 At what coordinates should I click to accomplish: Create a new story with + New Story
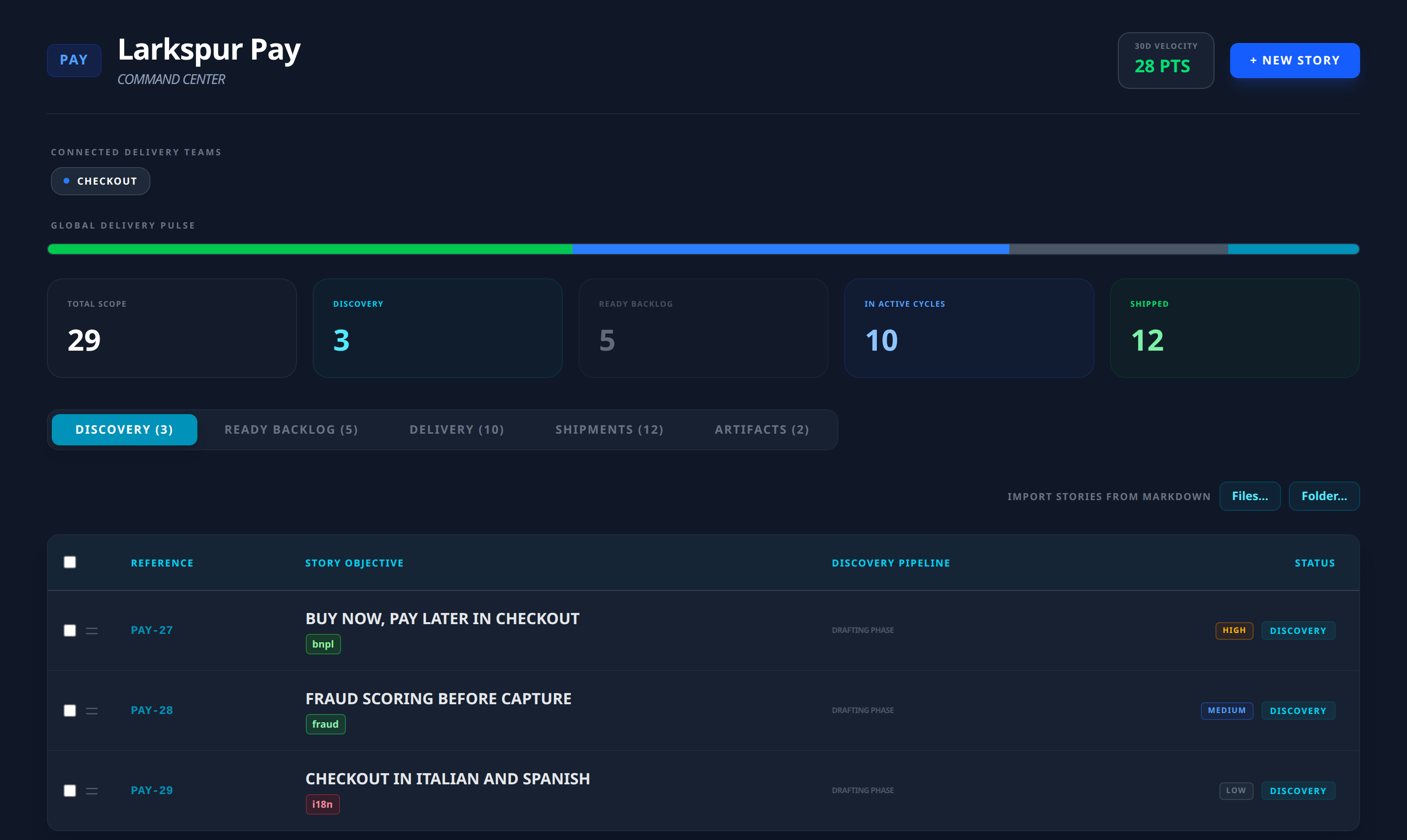[1295, 61]
